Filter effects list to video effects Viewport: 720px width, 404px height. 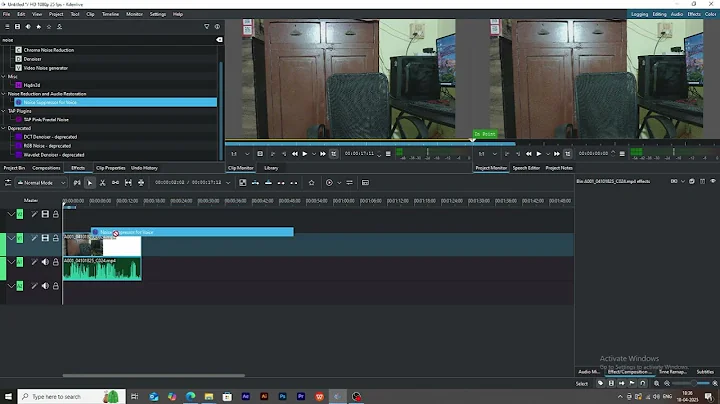[17, 27]
